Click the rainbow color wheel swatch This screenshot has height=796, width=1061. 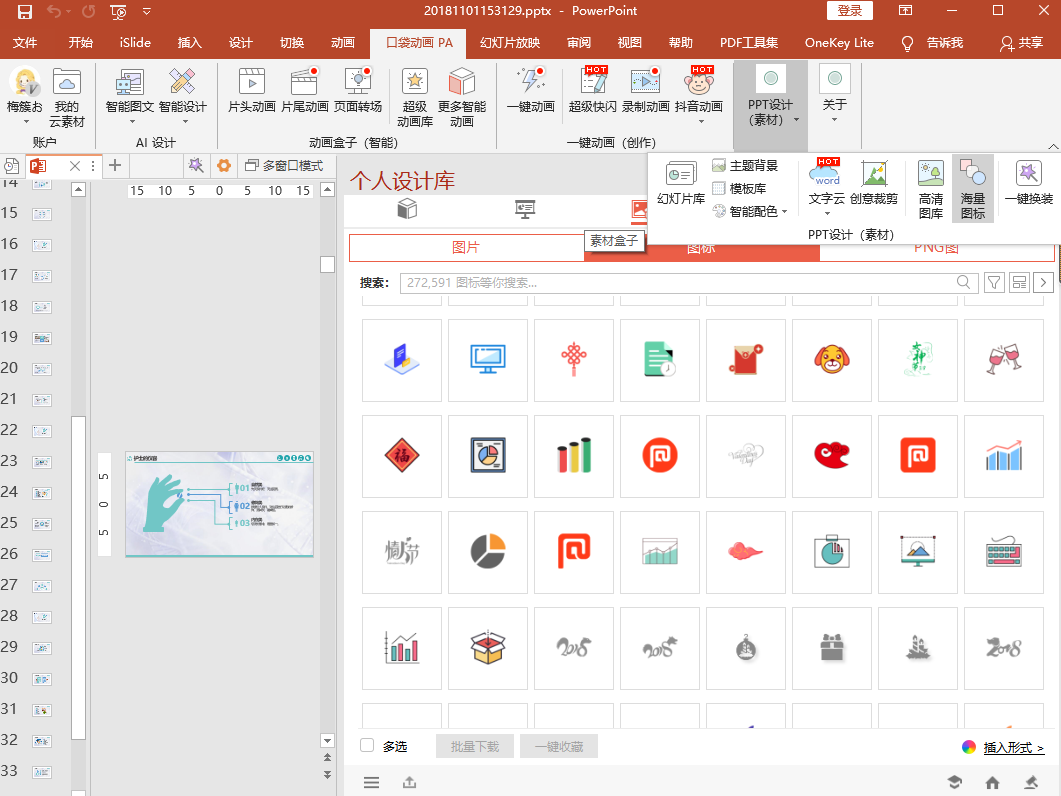(x=969, y=747)
